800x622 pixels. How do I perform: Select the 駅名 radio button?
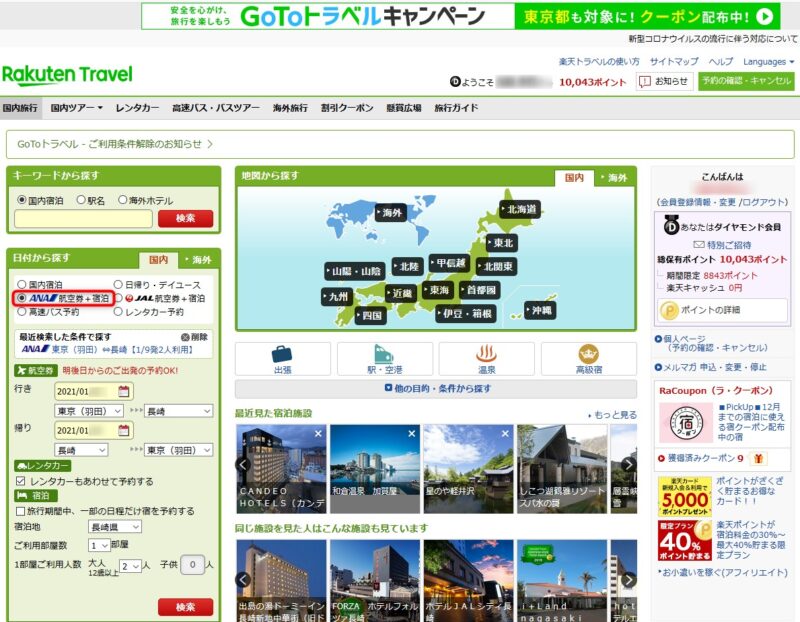[81, 200]
